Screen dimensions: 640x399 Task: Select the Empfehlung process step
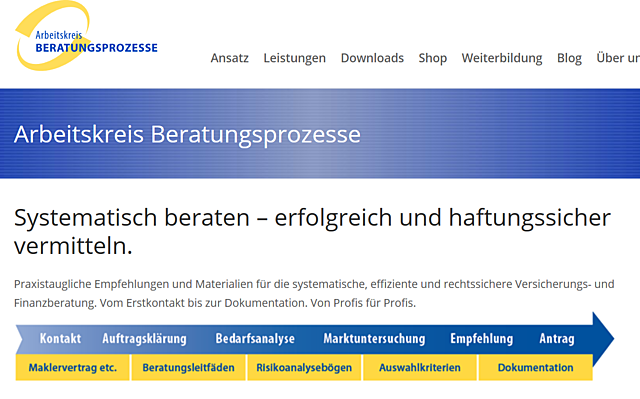(x=482, y=339)
